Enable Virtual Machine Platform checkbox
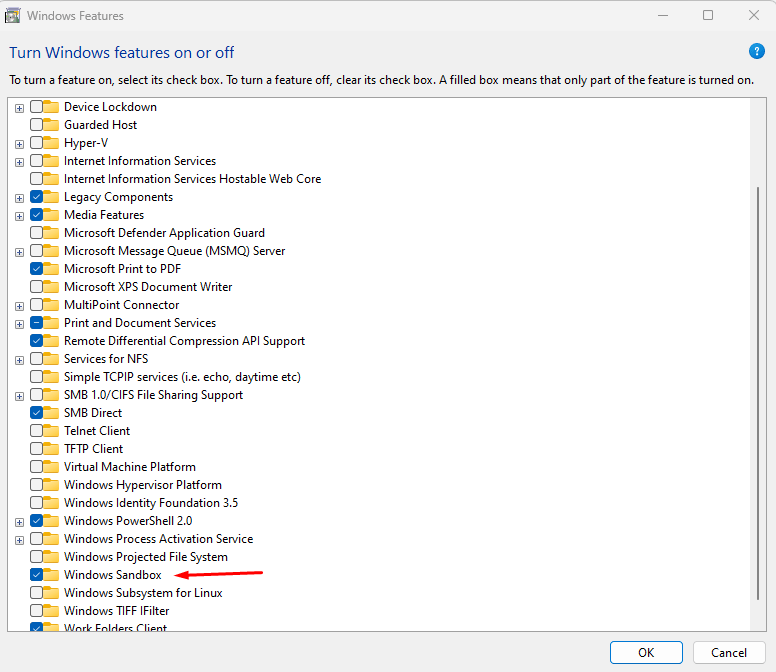Image resolution: width=776 pixels, height=672 pixels. [36, 467]
